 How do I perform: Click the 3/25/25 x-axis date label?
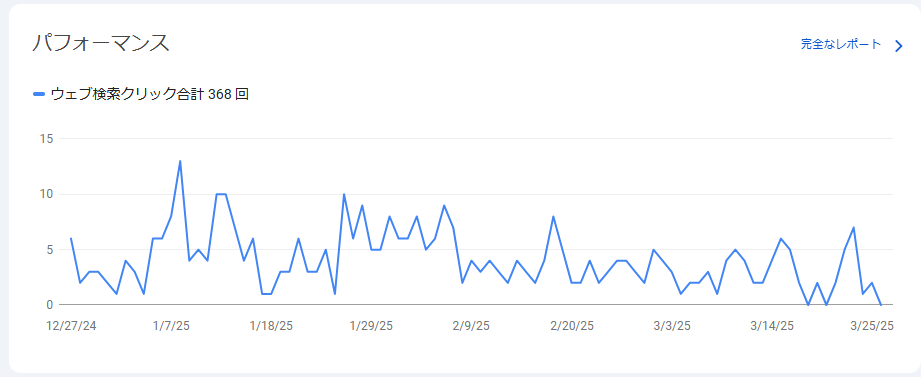tap(872, 326)
